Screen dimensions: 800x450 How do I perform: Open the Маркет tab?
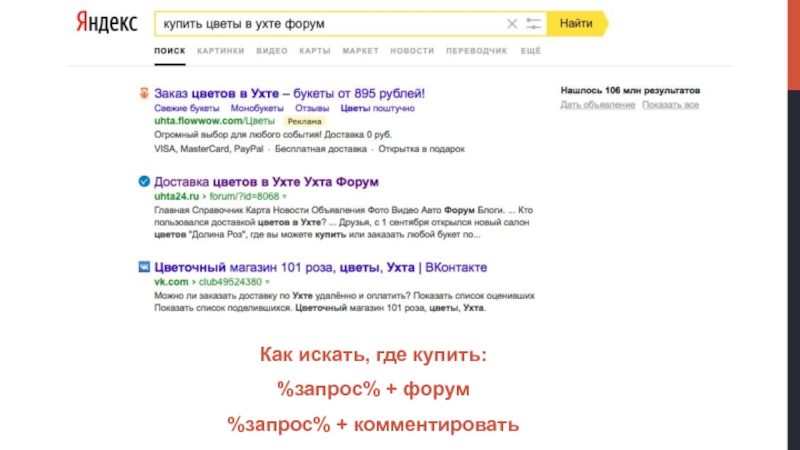point(361,51)
